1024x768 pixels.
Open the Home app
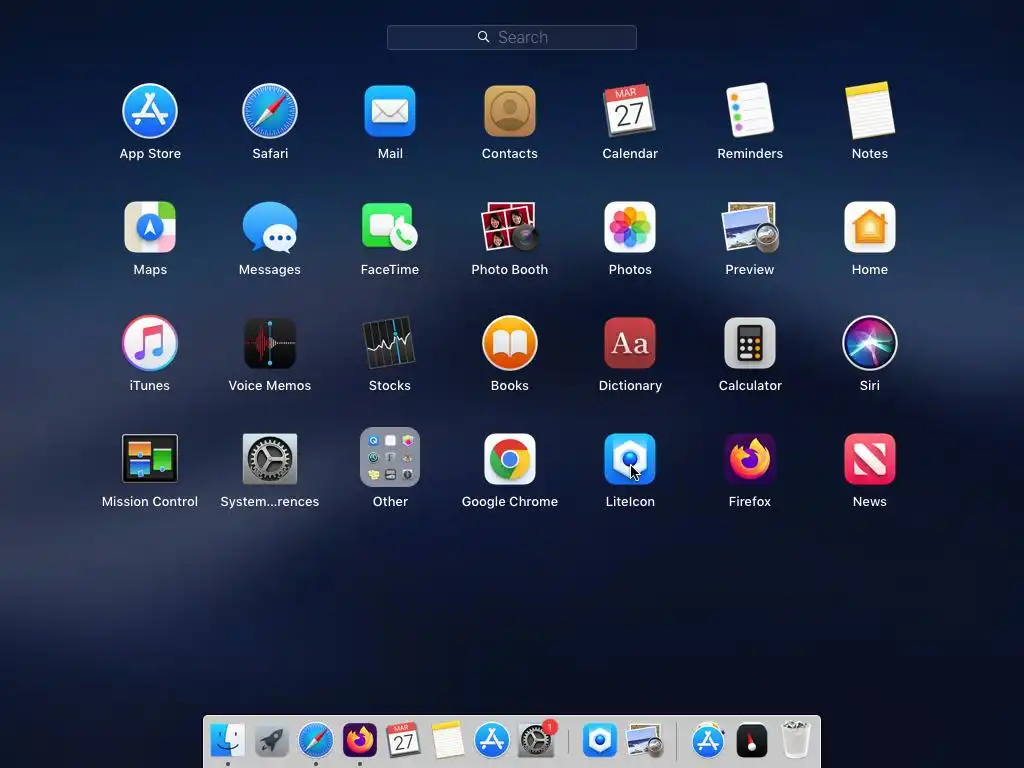[870, 227]
